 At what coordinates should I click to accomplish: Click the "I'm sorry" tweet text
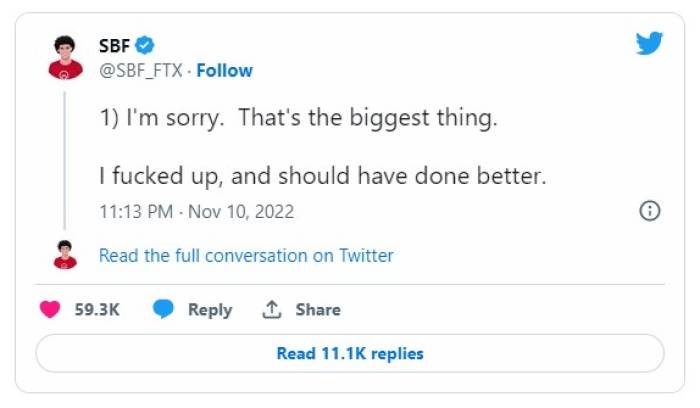[x=297, y=118]
